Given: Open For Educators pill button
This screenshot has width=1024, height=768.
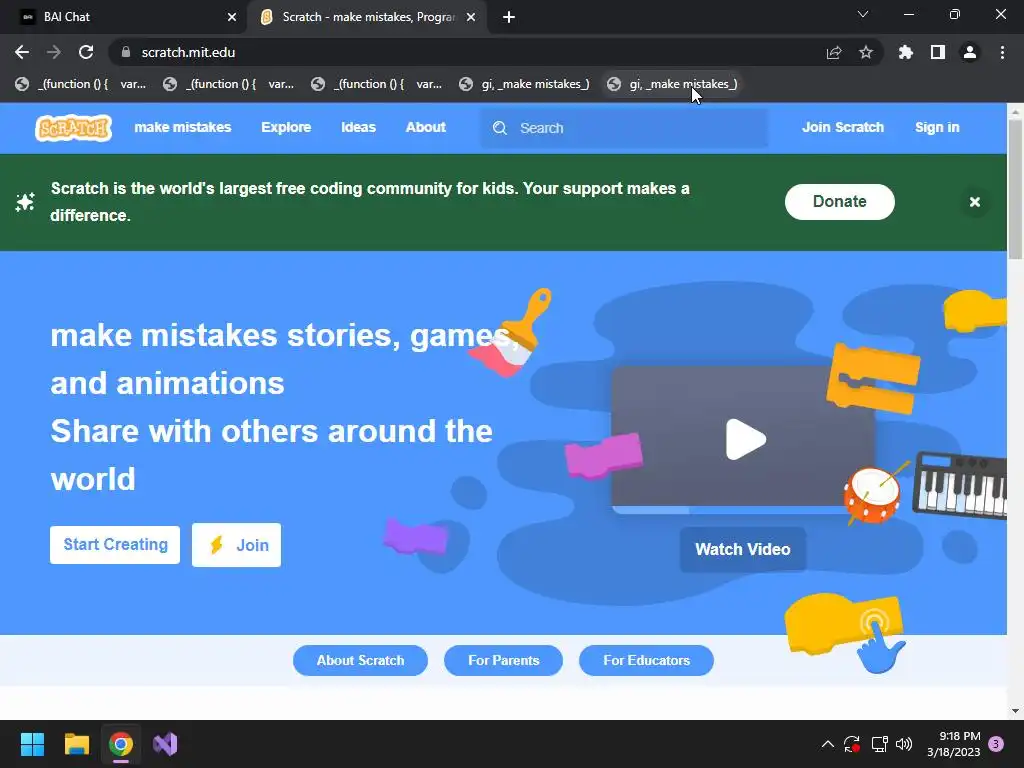Looking at the screenshot, I should tap(647, 660).
